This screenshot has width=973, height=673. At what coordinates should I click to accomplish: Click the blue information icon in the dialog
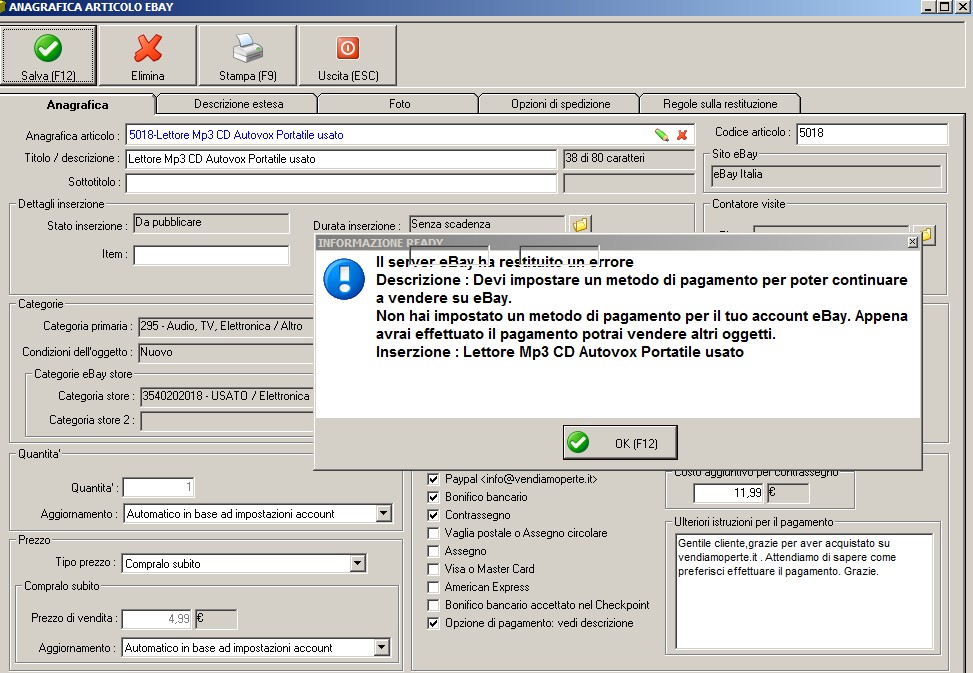(344, 279)
